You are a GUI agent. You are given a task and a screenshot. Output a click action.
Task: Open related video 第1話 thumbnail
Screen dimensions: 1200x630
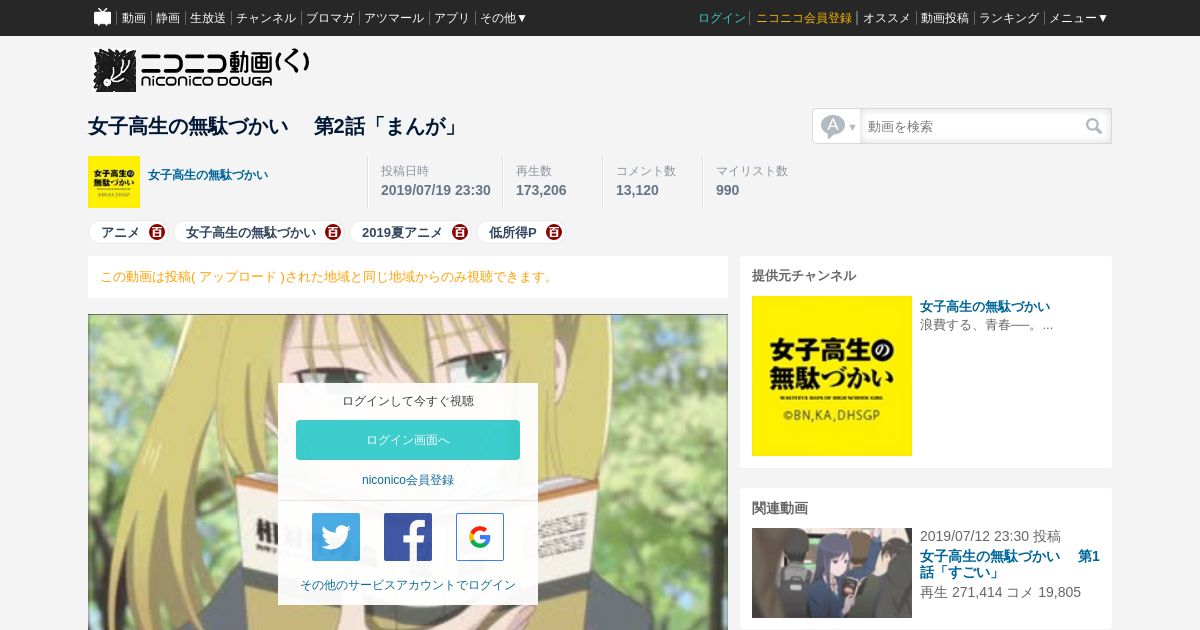[x=832, y=573]
